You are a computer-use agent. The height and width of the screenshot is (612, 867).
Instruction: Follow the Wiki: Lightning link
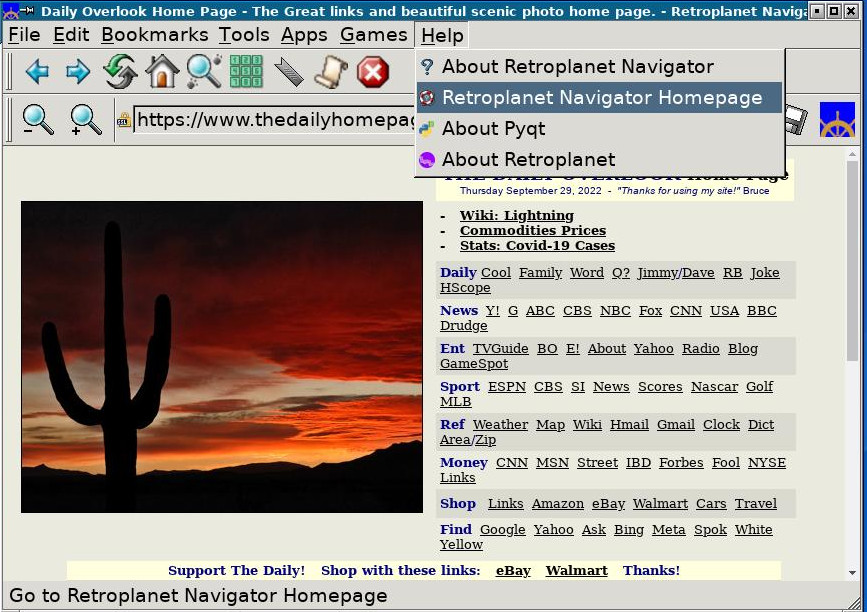(x=516, y=216)
